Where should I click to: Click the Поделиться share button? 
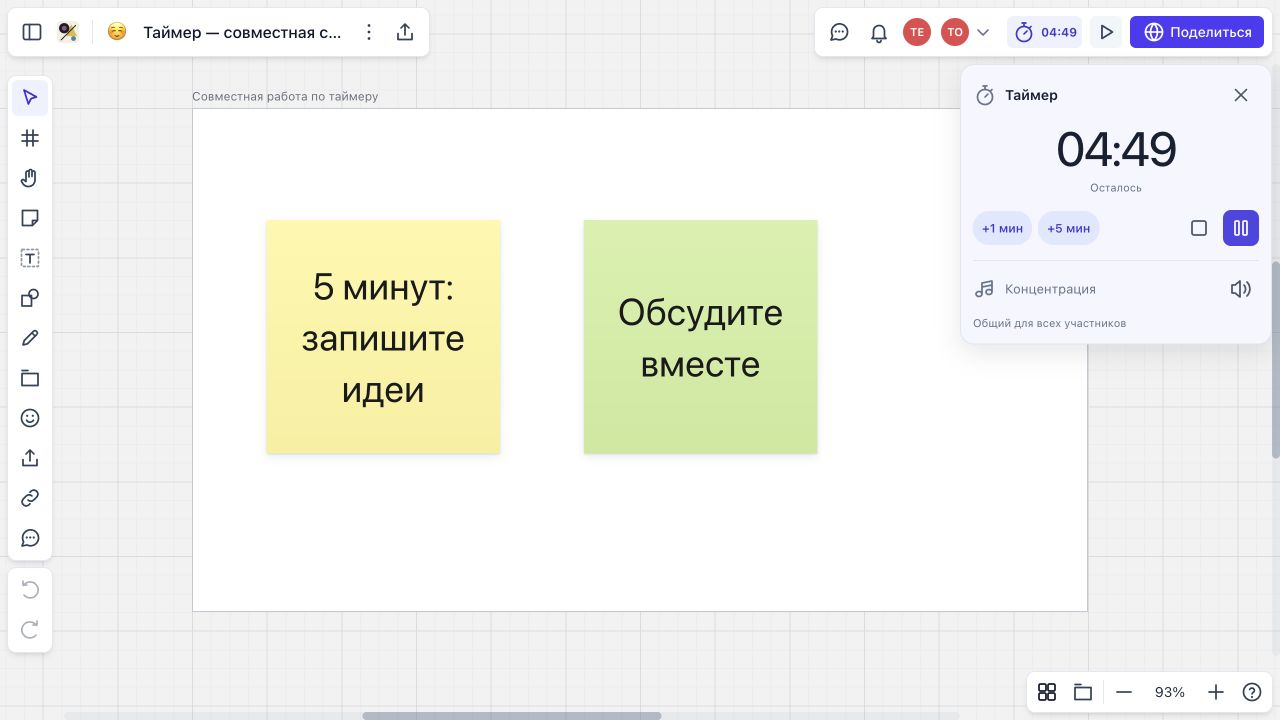[x=1197, y=32]
